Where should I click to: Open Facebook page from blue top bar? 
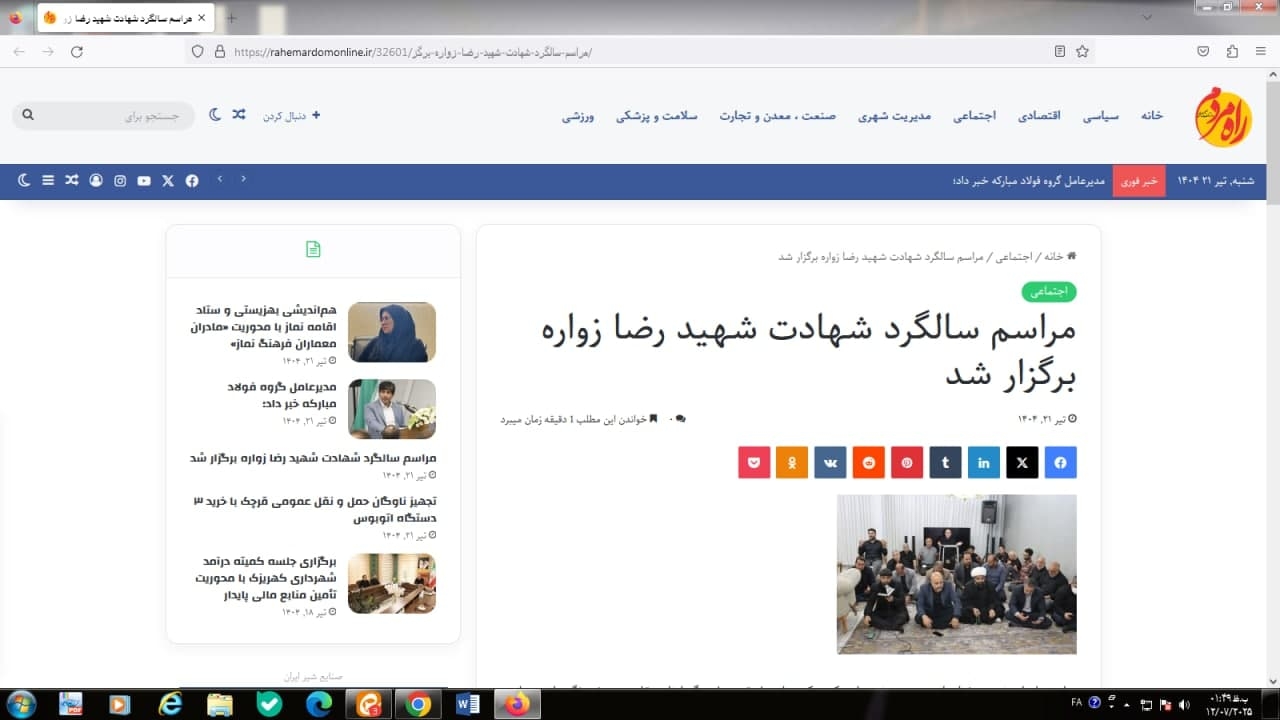point(192,180)
